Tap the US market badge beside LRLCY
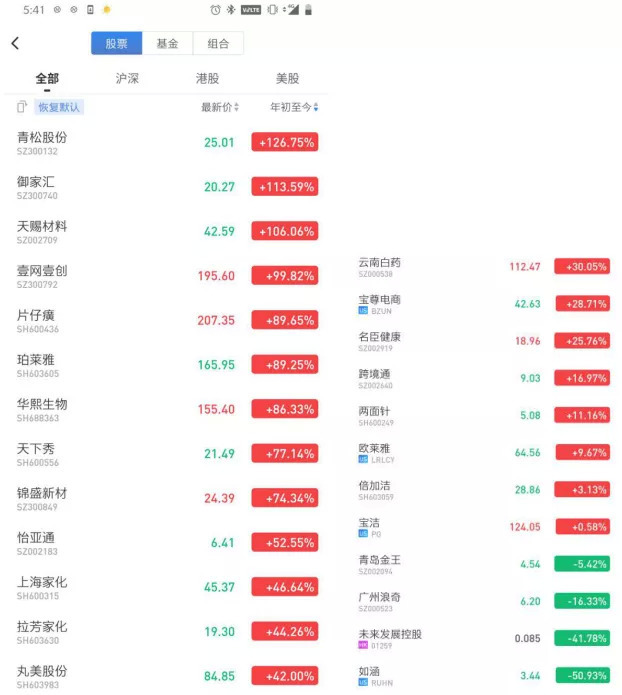622x695 pixels. tap(363, 460)
